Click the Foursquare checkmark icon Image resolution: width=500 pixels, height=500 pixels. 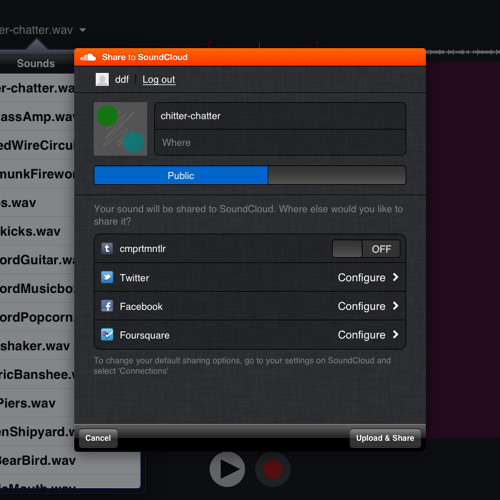[x=107, y=334]
